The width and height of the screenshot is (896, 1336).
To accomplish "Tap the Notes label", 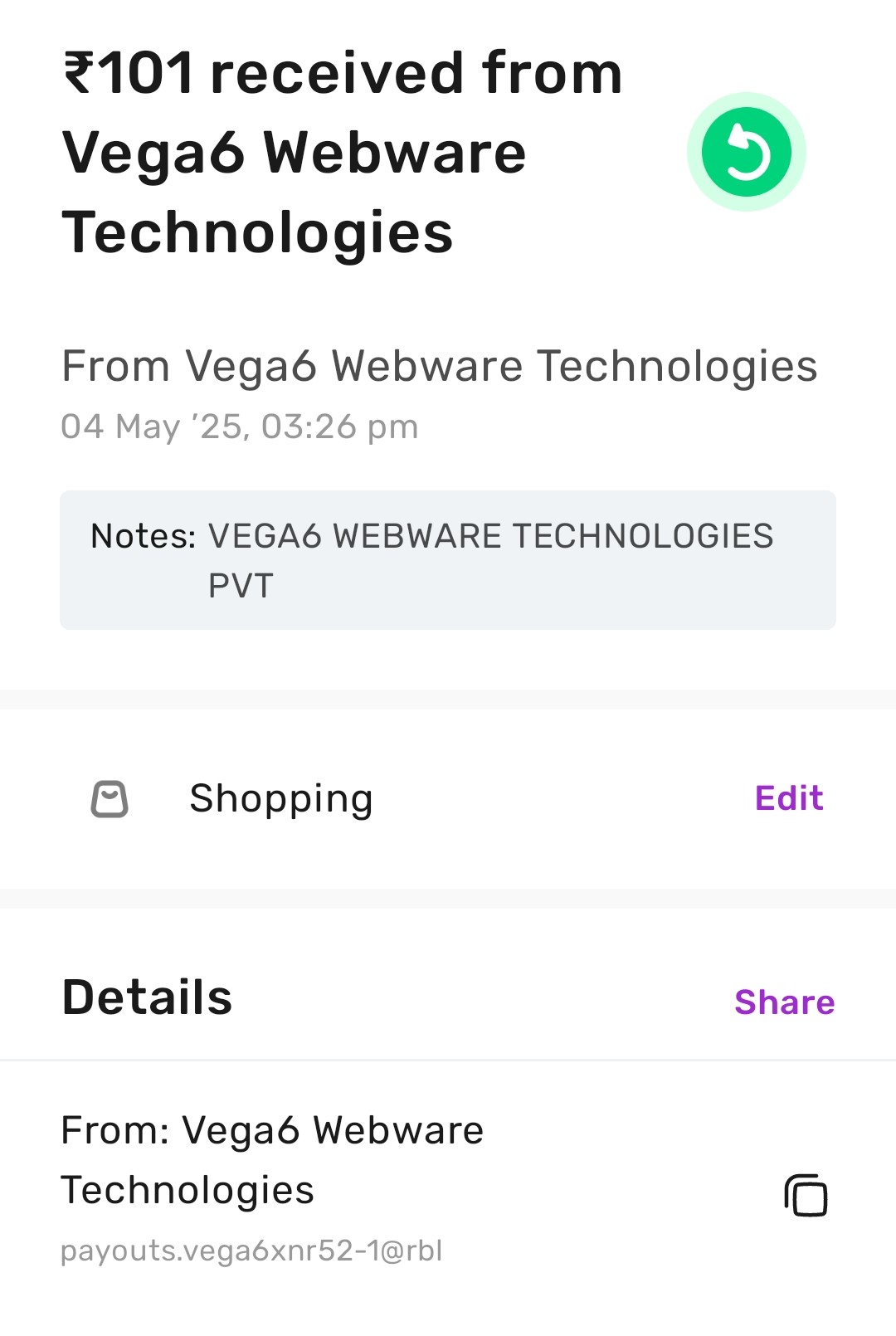I will pyautogui.click(x=143, y=537).
